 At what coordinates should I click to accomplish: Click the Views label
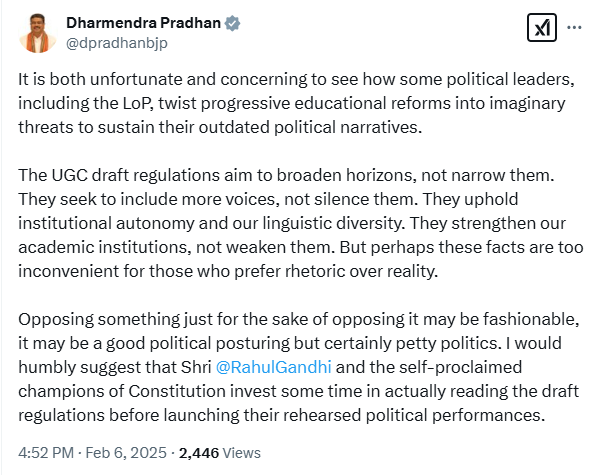click(x=241, y=453)
